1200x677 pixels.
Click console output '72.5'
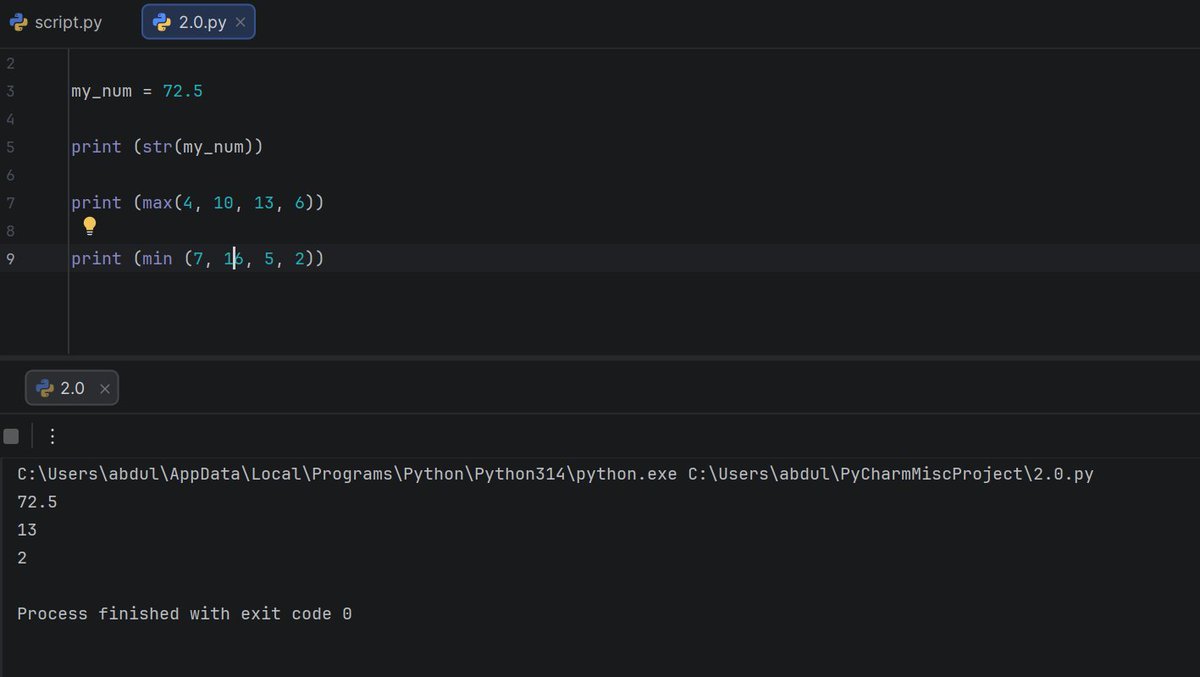[37, 502]
